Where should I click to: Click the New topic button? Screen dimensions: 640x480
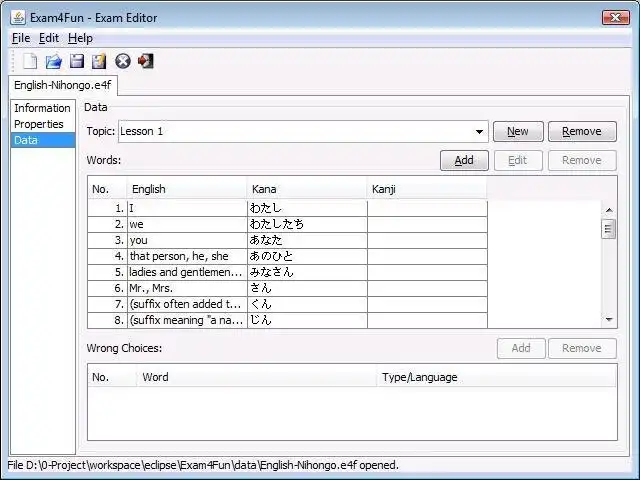click(518, 131)
